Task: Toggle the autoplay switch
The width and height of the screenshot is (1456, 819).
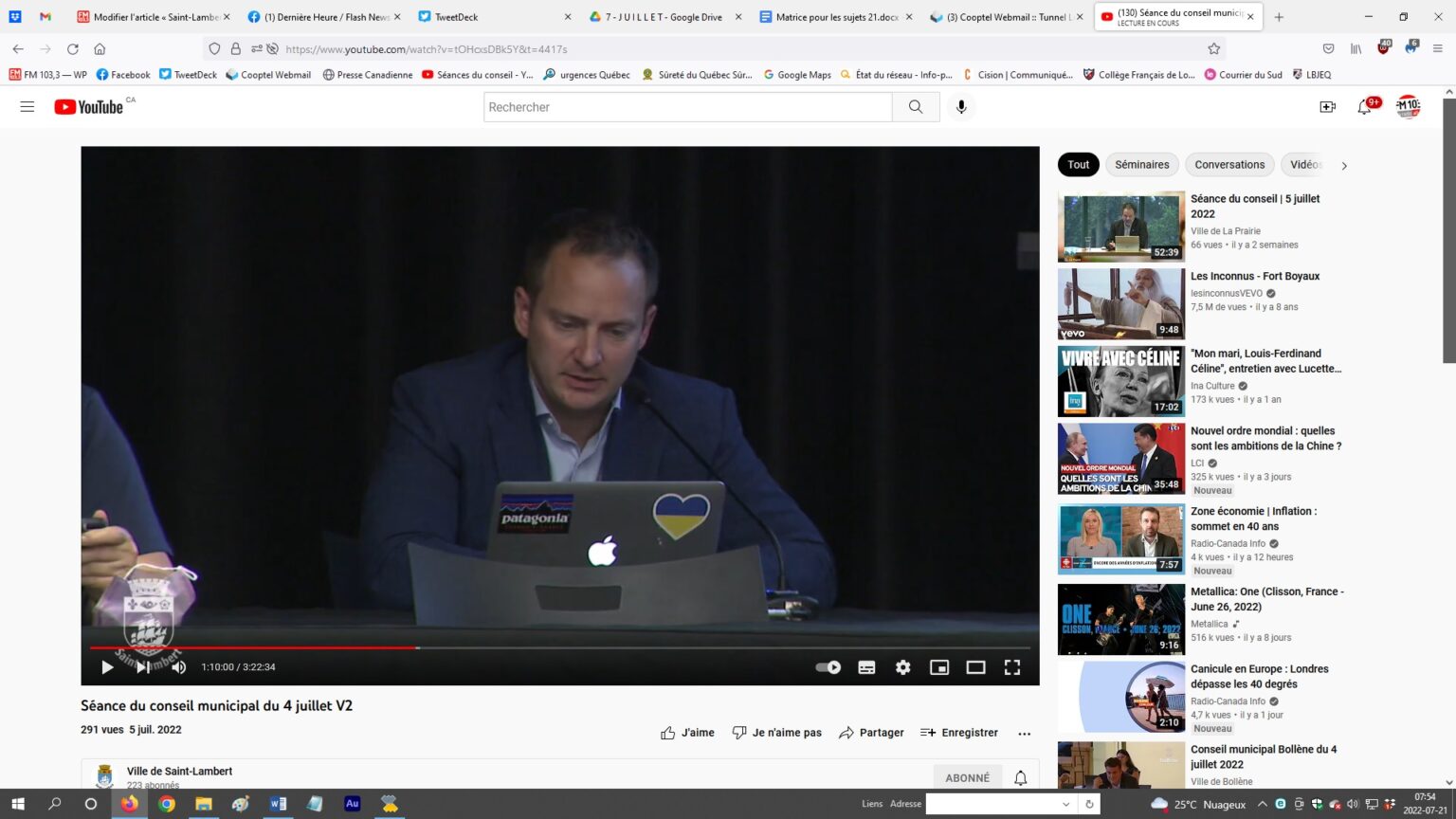Action: [828, 667]
